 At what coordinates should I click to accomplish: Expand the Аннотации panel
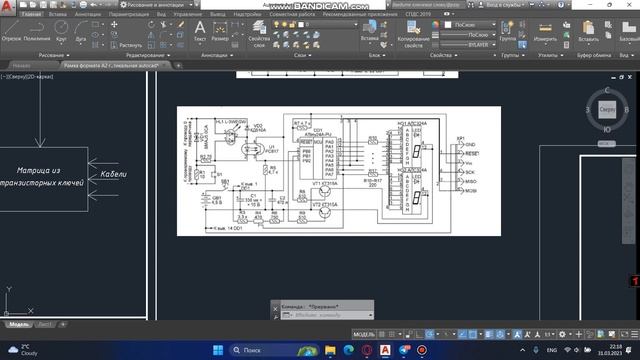pyautogui.click(x=217, y=55)
